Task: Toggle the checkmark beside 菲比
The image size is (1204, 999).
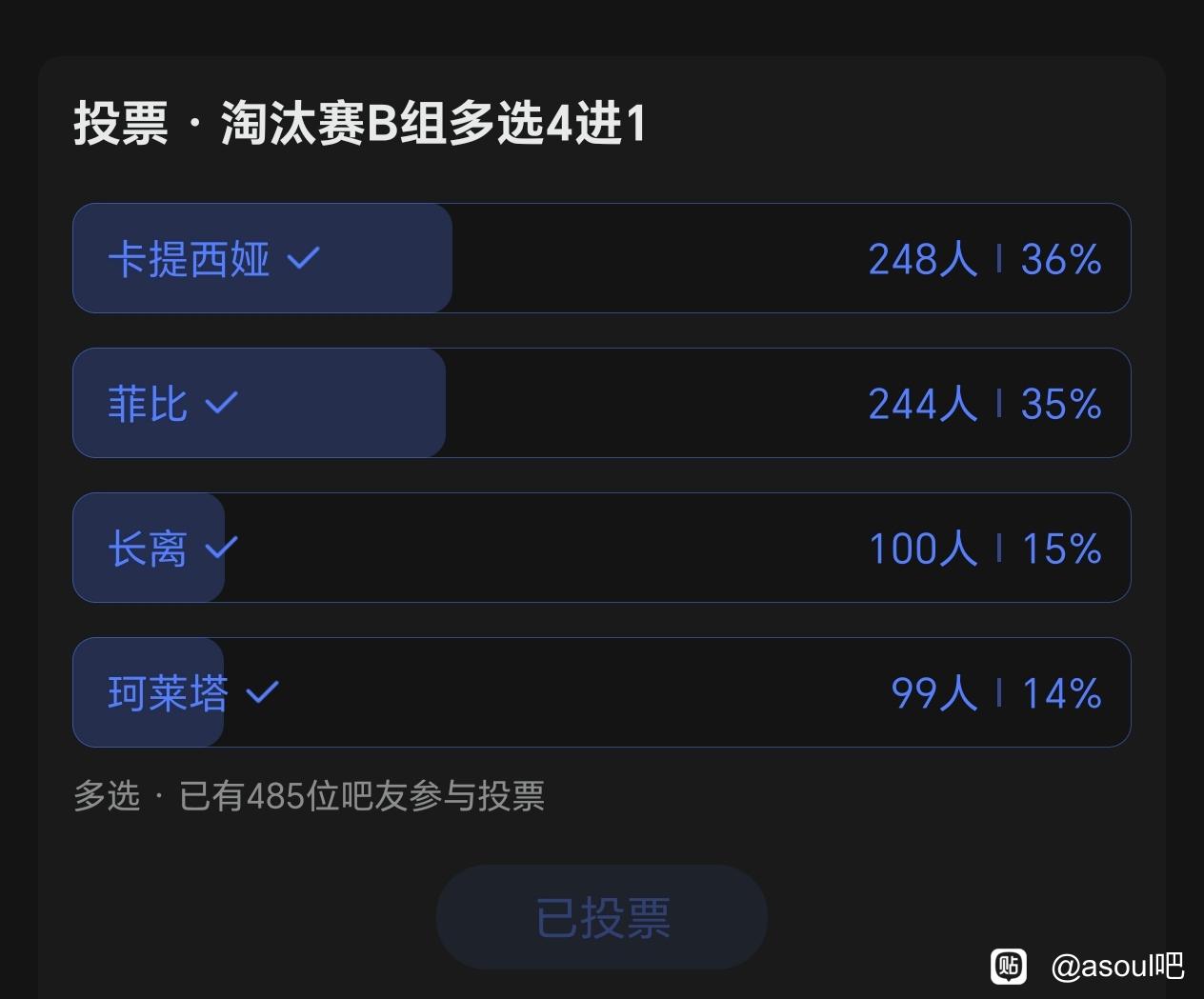Action: click(x=221, y=403)
